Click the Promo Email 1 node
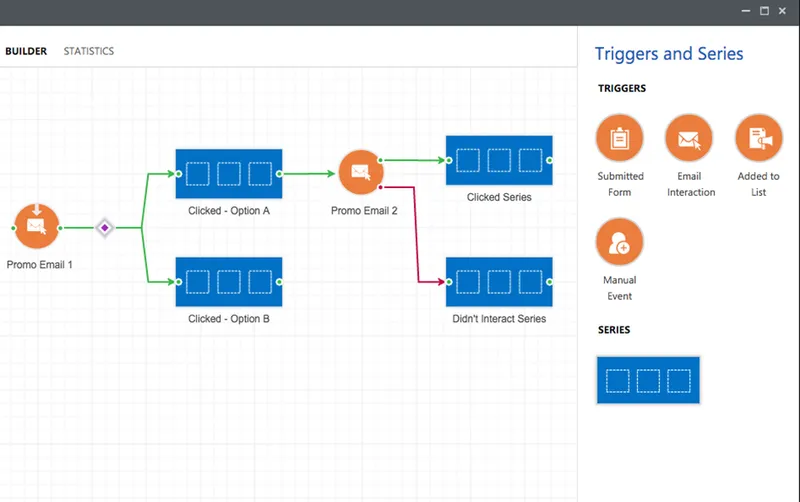 [37, 226]
